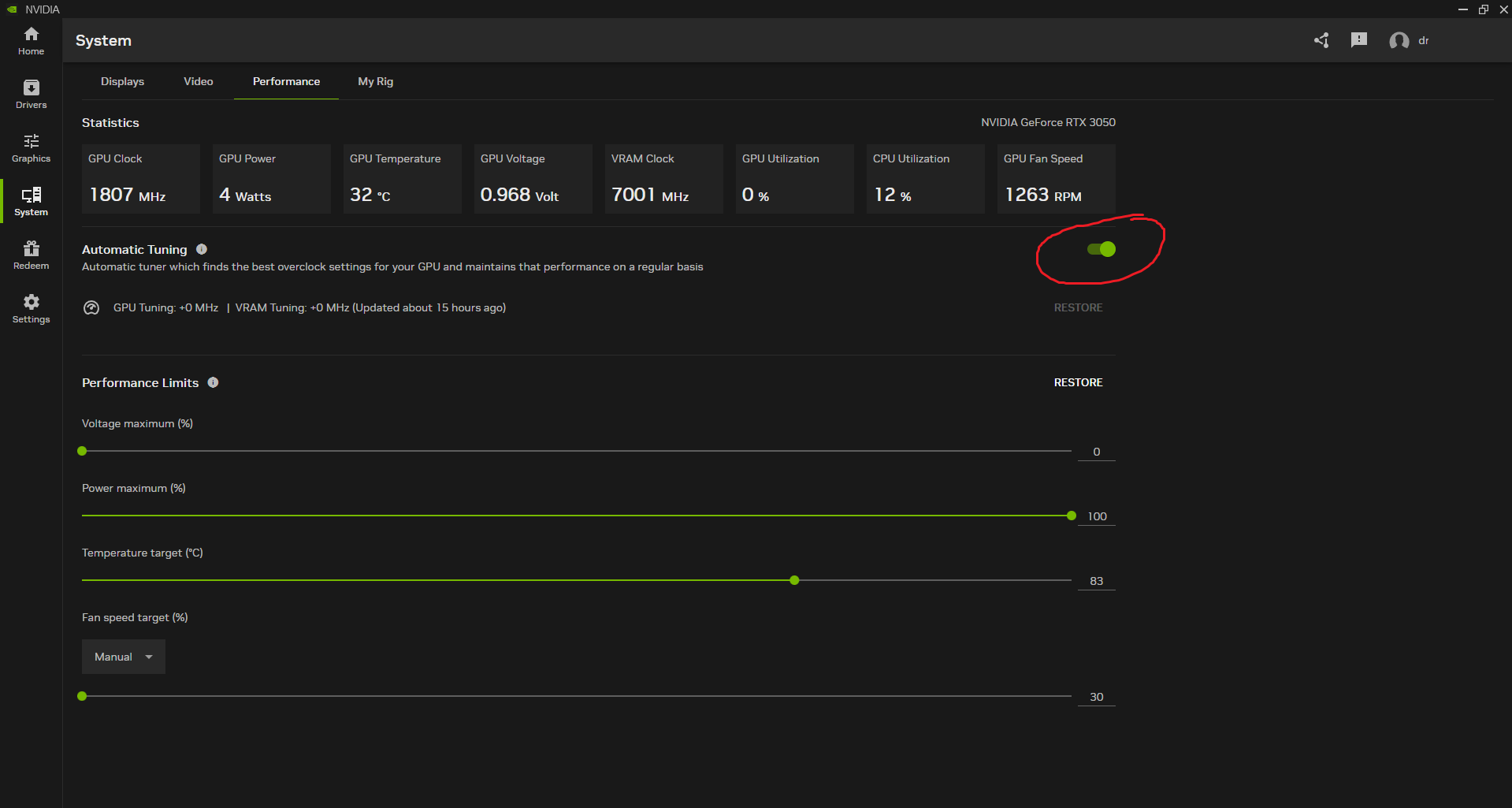The image size is (1512, 808).
Task: Click the Temperature target slider handle
Action: (x=794, y=580)
